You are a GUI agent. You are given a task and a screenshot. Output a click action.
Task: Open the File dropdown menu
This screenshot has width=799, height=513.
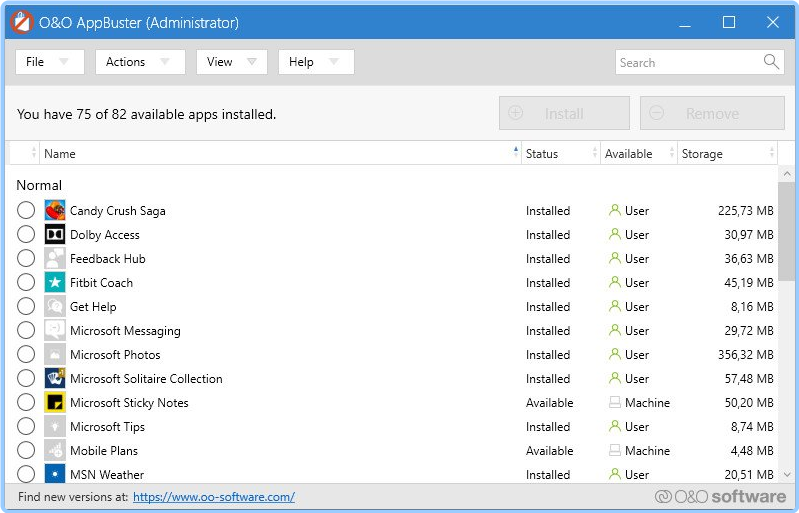tap(49, 62)
